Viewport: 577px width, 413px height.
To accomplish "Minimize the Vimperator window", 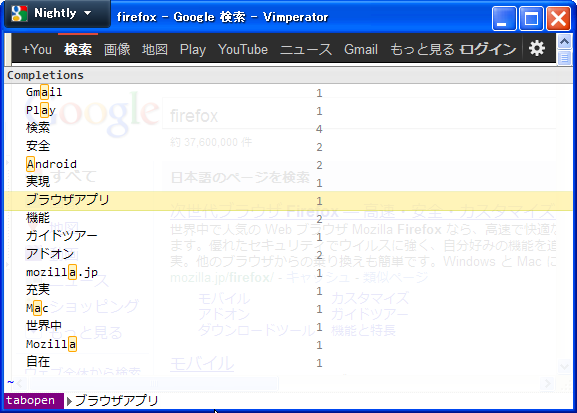I will [504, 18].
